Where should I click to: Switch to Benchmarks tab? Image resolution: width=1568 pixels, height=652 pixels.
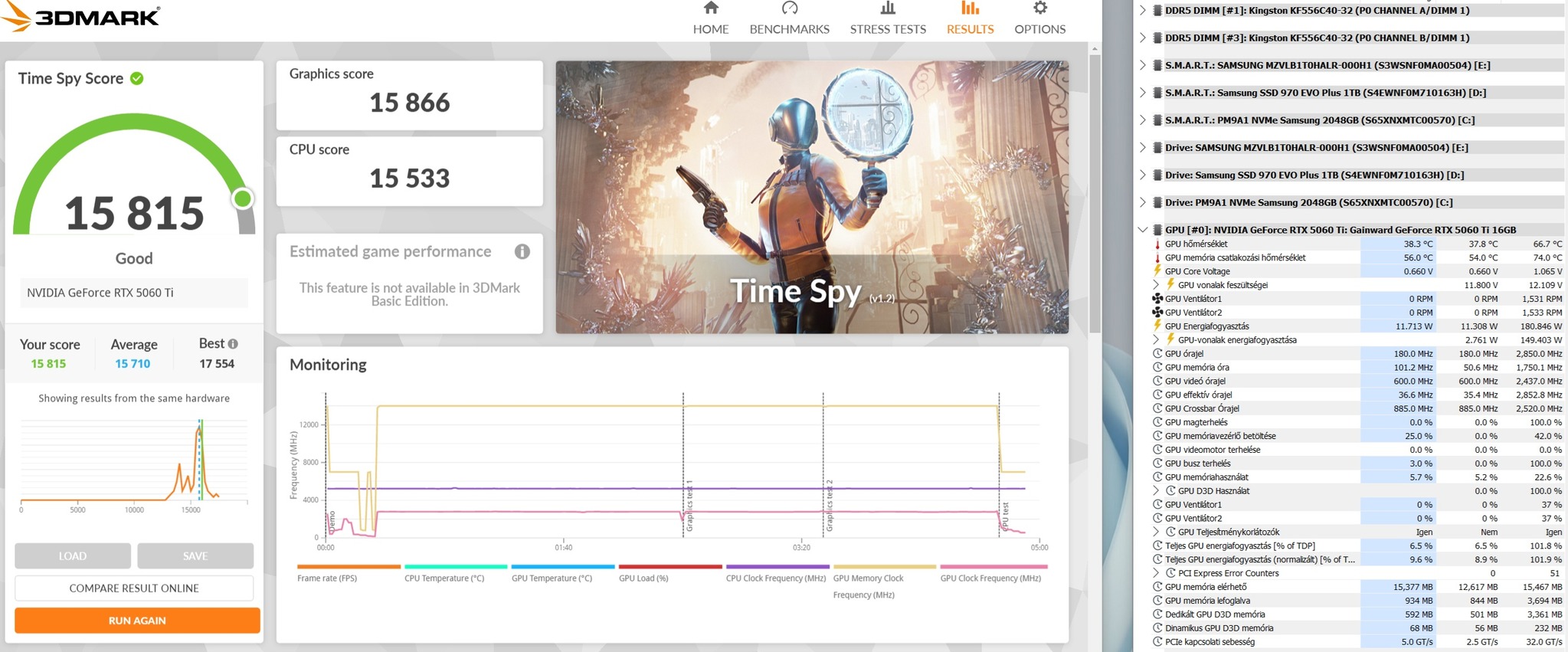(789, 19)
